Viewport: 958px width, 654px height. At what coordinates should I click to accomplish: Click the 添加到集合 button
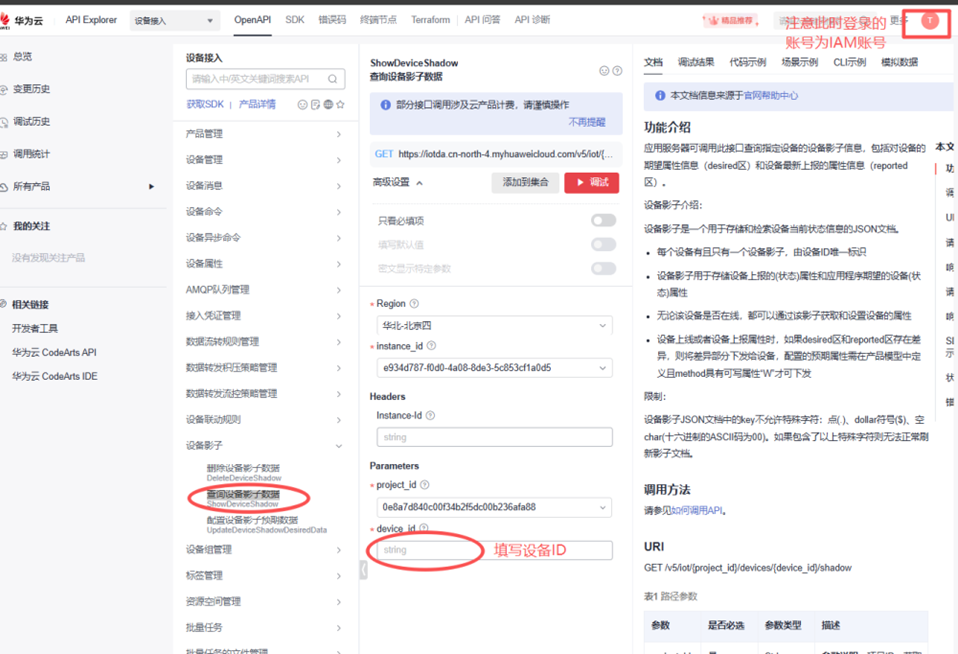pyautogui.click(x=525, y=183)
